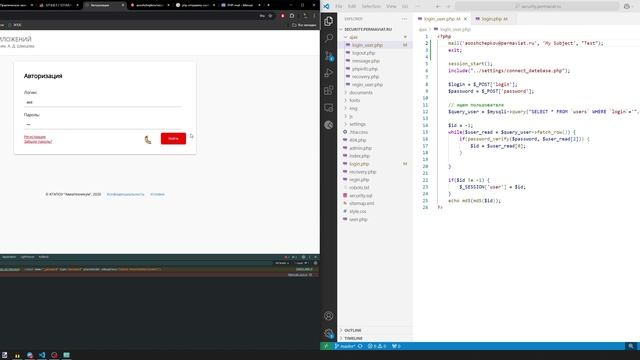Click the VS Code logo icon
Screen dimensions: 640x360
(x=326, y=6)
